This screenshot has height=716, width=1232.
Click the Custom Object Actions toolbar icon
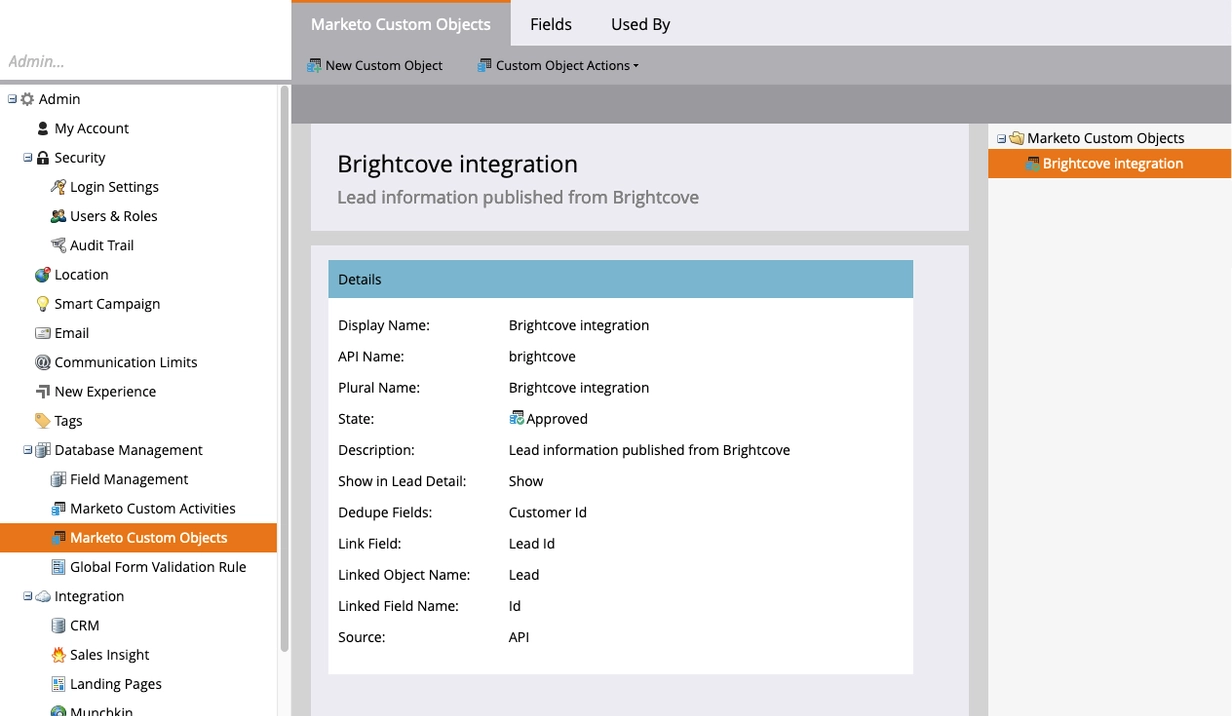point(485,65)
